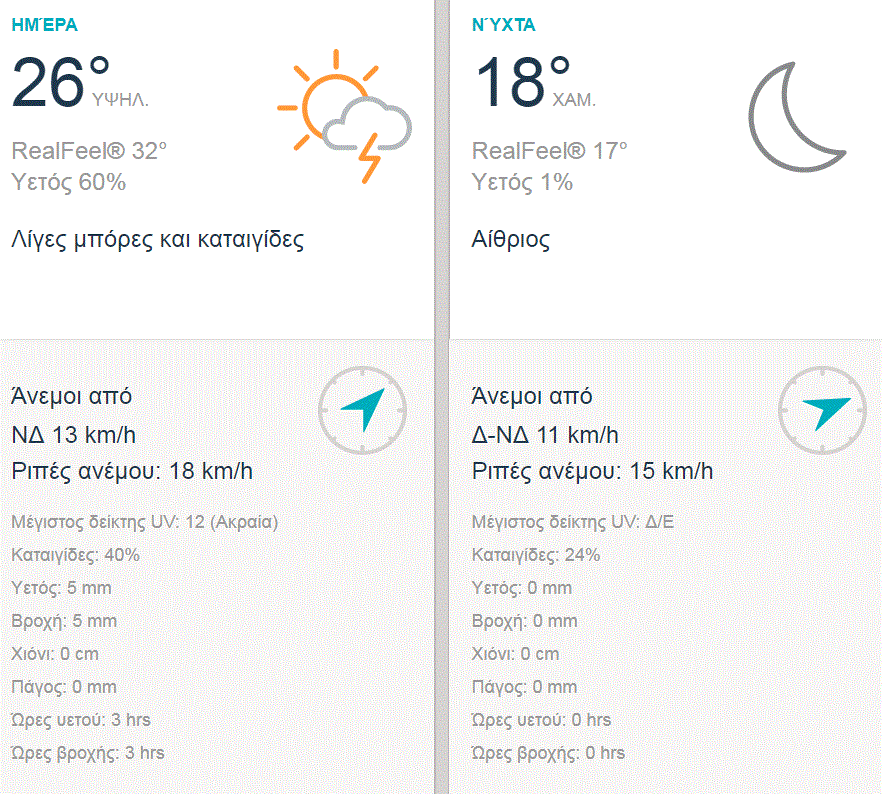Click the Αίθριος night condition text
882x794 pixels.
pyautogui.click(x=510, y=240)
